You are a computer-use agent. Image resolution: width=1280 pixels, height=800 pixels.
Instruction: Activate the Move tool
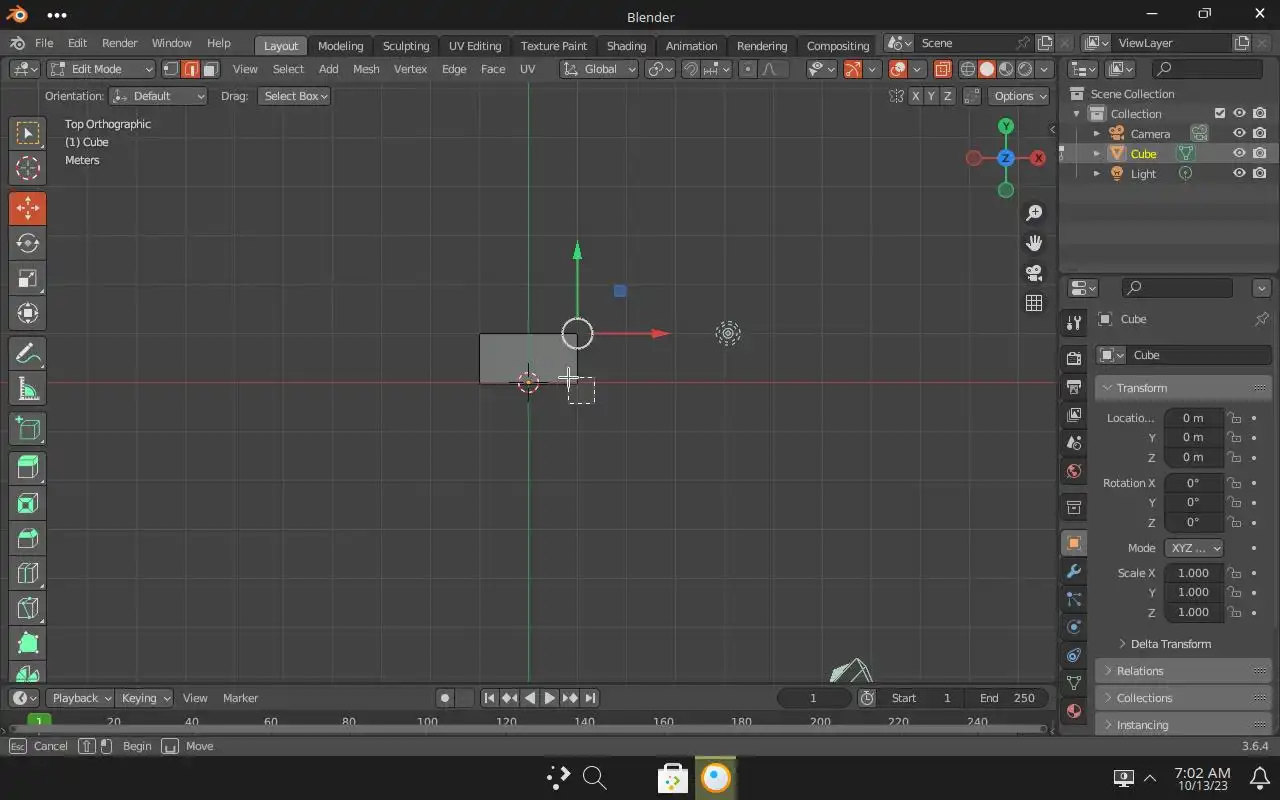(28, 209)
